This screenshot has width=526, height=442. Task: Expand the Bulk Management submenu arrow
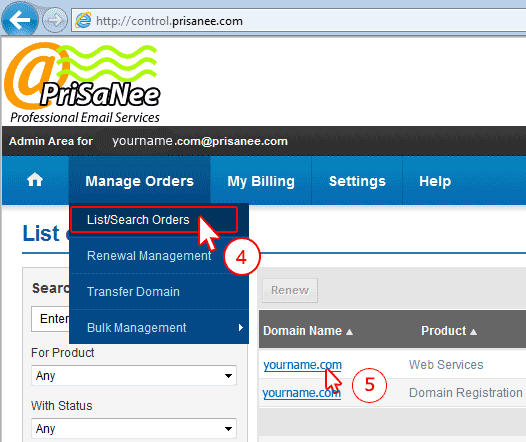point(240,327)
